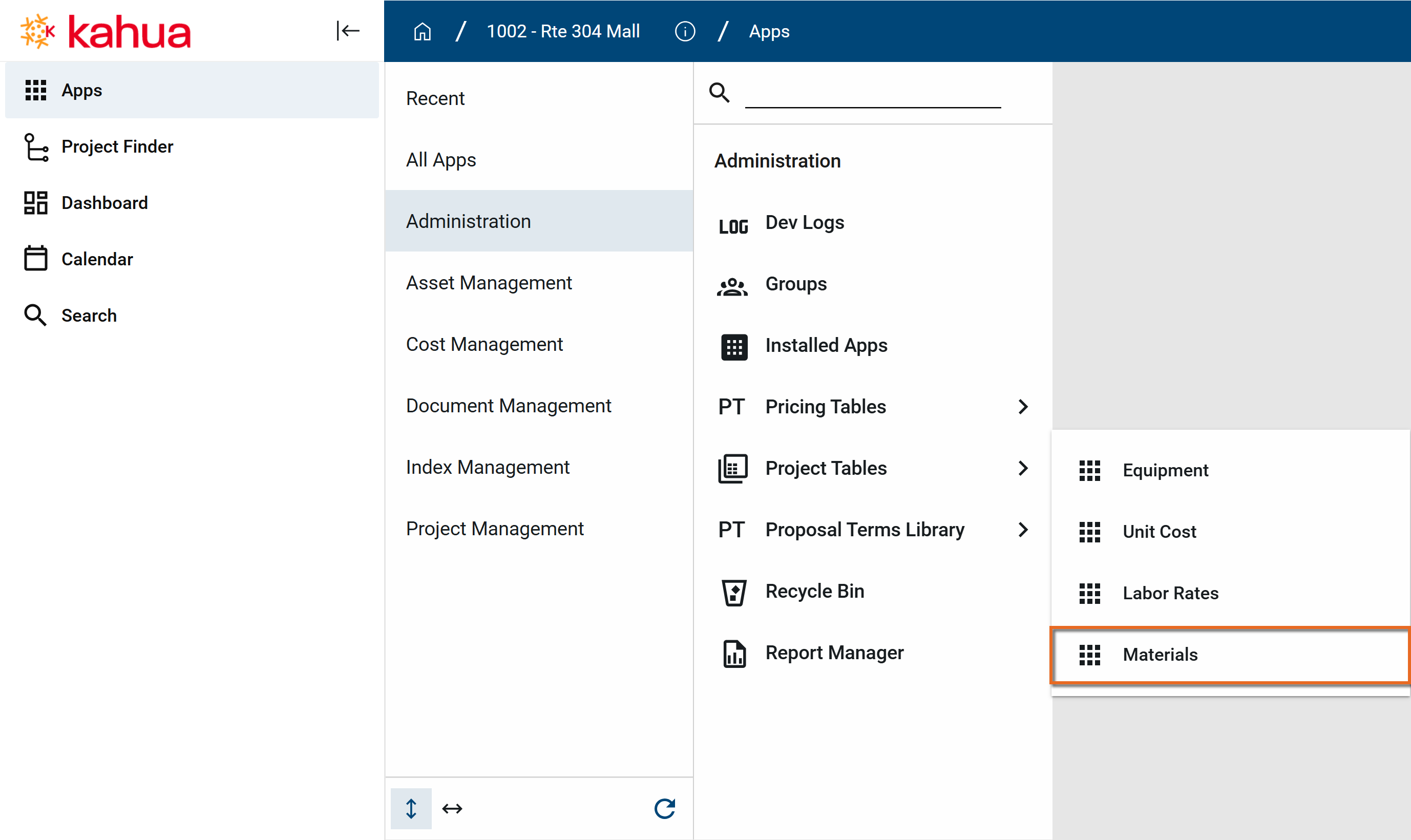The width and height of the screenshot is (1411, 840).
Task: Open Recycle Bin app
Action: click(814, 592)
